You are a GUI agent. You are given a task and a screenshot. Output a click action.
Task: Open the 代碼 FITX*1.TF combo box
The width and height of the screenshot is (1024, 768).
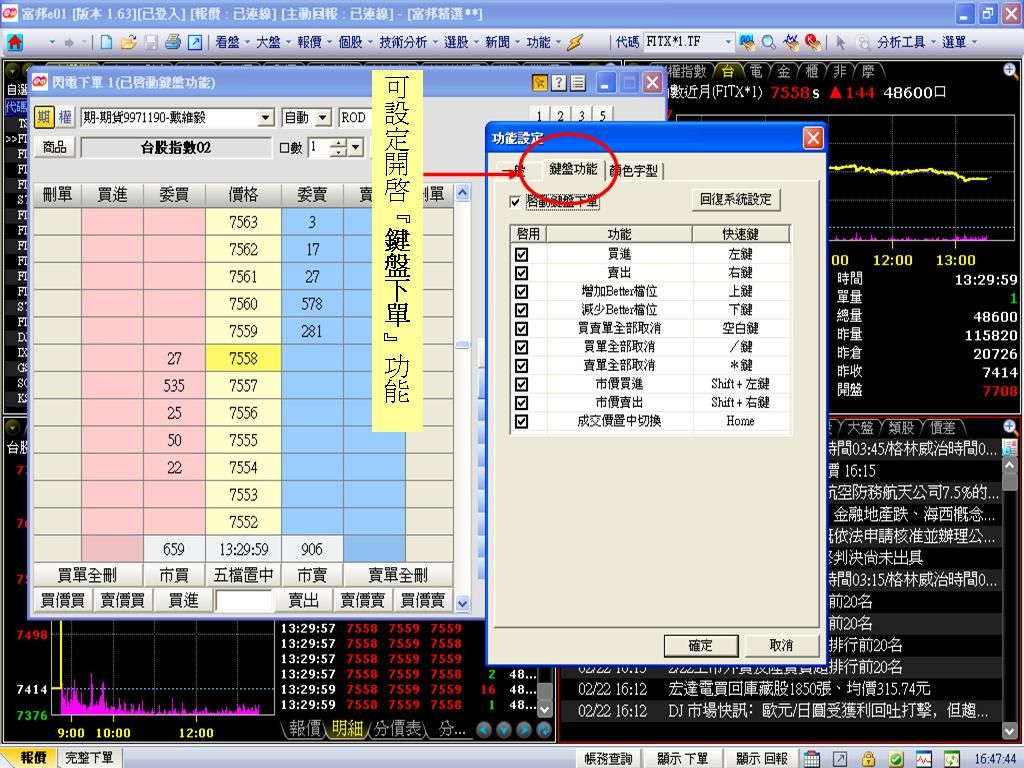pyautogui.click(x=689, y=42)
